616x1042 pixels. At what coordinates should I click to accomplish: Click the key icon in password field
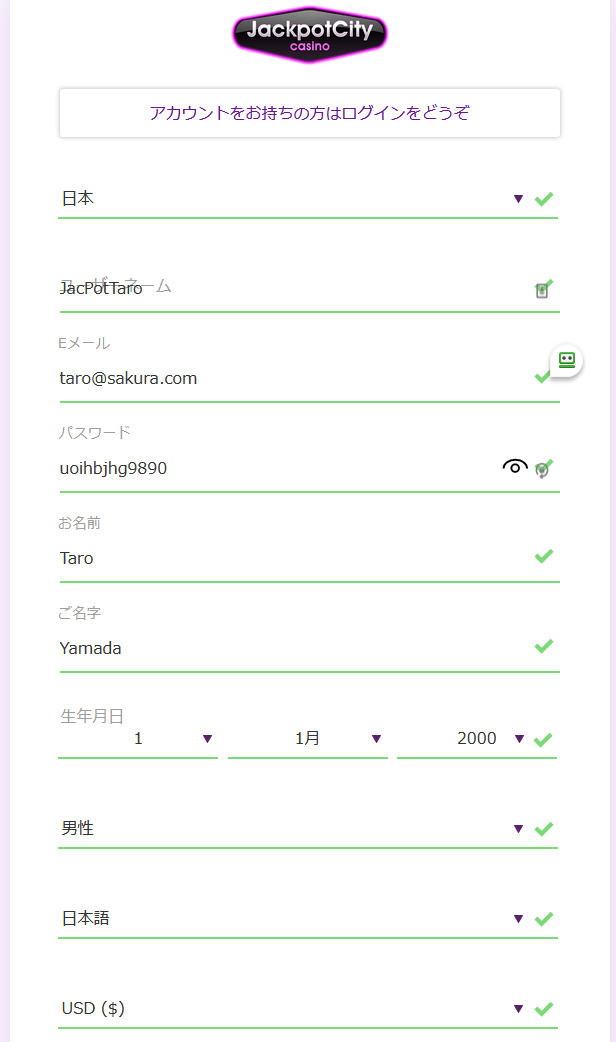pos(542,470)
